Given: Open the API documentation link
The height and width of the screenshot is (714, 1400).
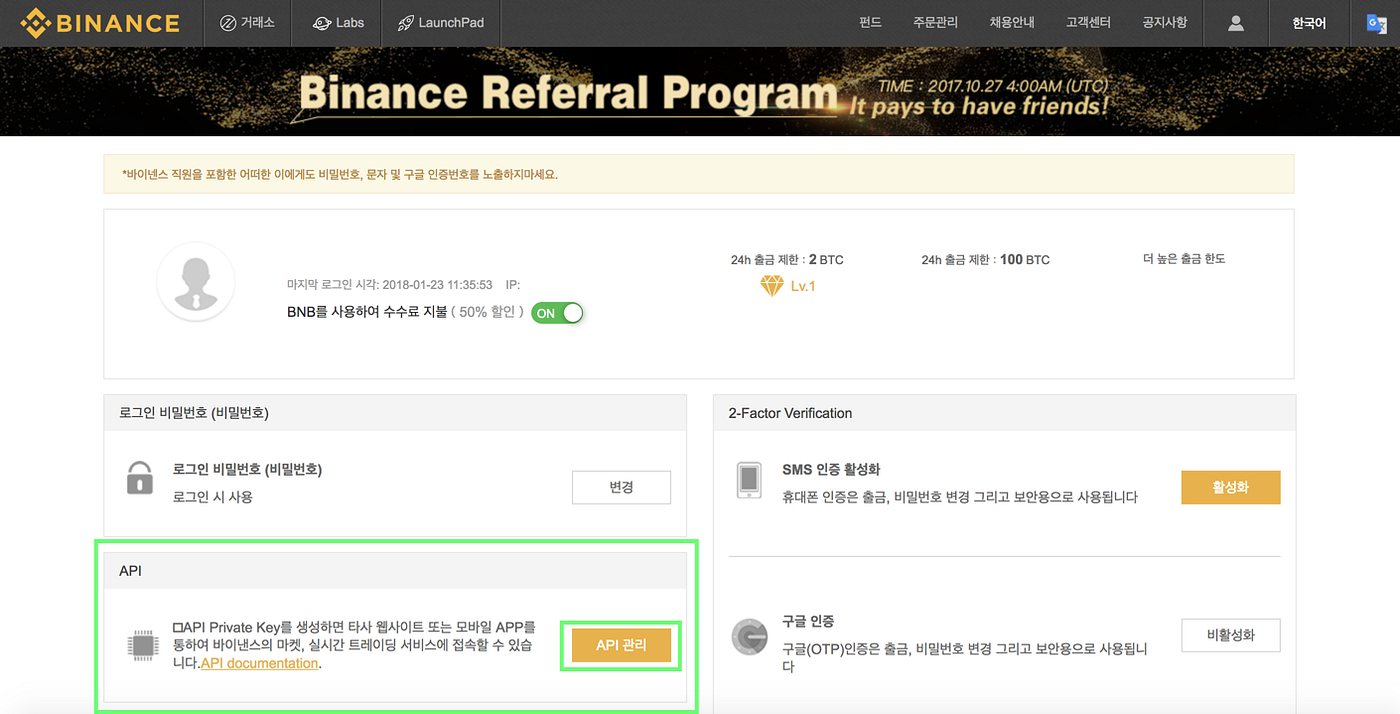Looking at the screenshot, I should [259, 663].
